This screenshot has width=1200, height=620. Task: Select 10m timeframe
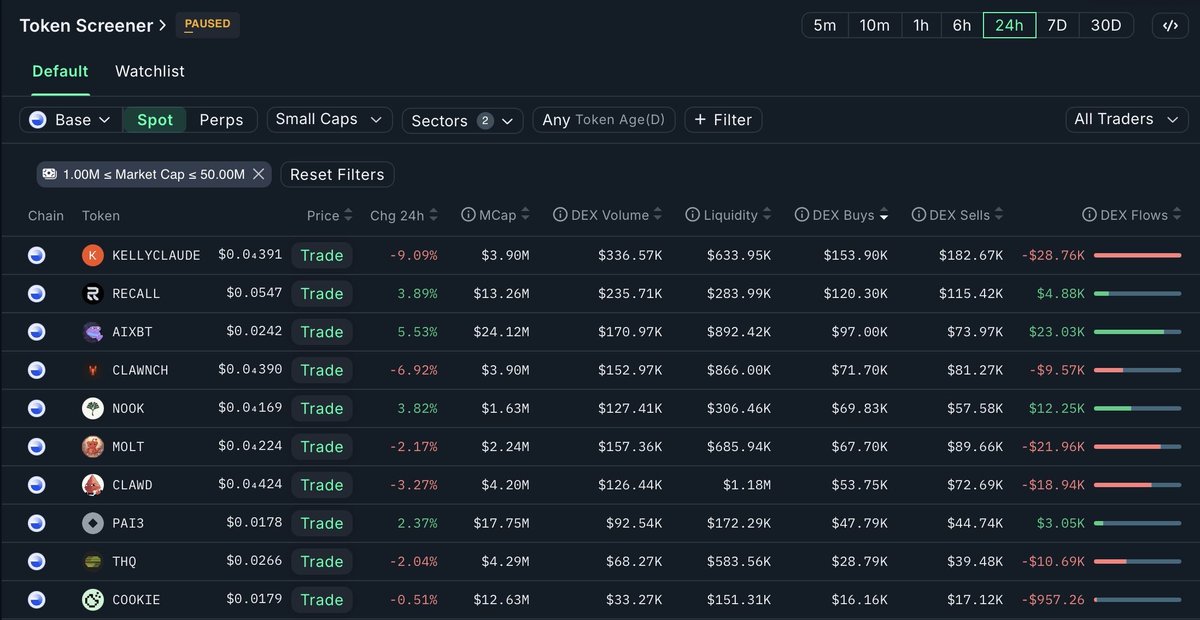click(x=875, y=25)
